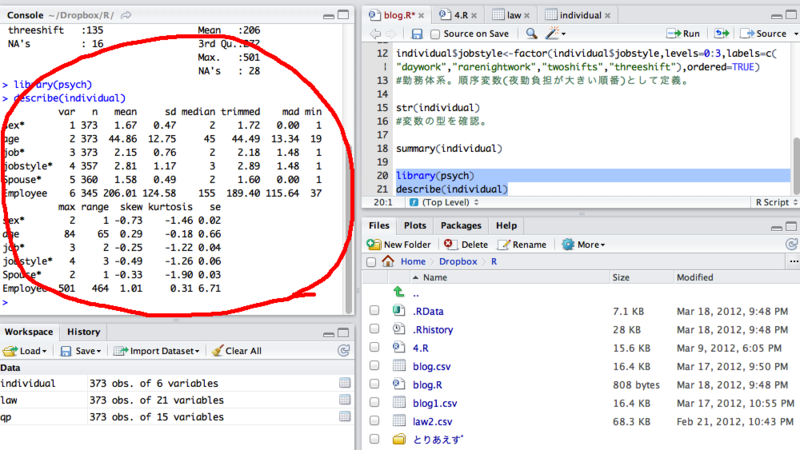Click the New Folder button
800x450 pixels.
(399, 244)
